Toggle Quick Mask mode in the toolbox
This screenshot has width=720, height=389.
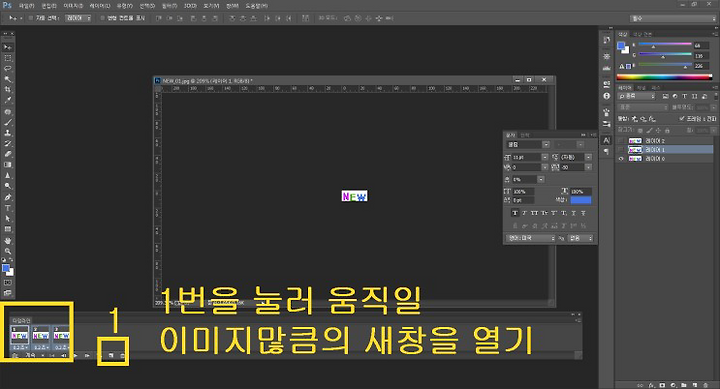click(x=8, y=282)
